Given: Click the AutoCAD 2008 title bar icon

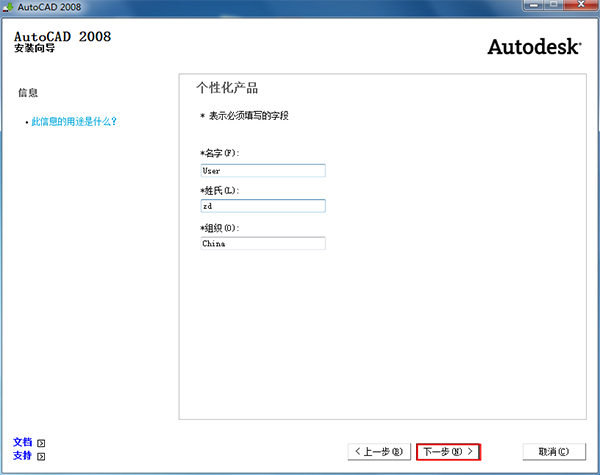Looking at the screenshot, I should point(8,7).
